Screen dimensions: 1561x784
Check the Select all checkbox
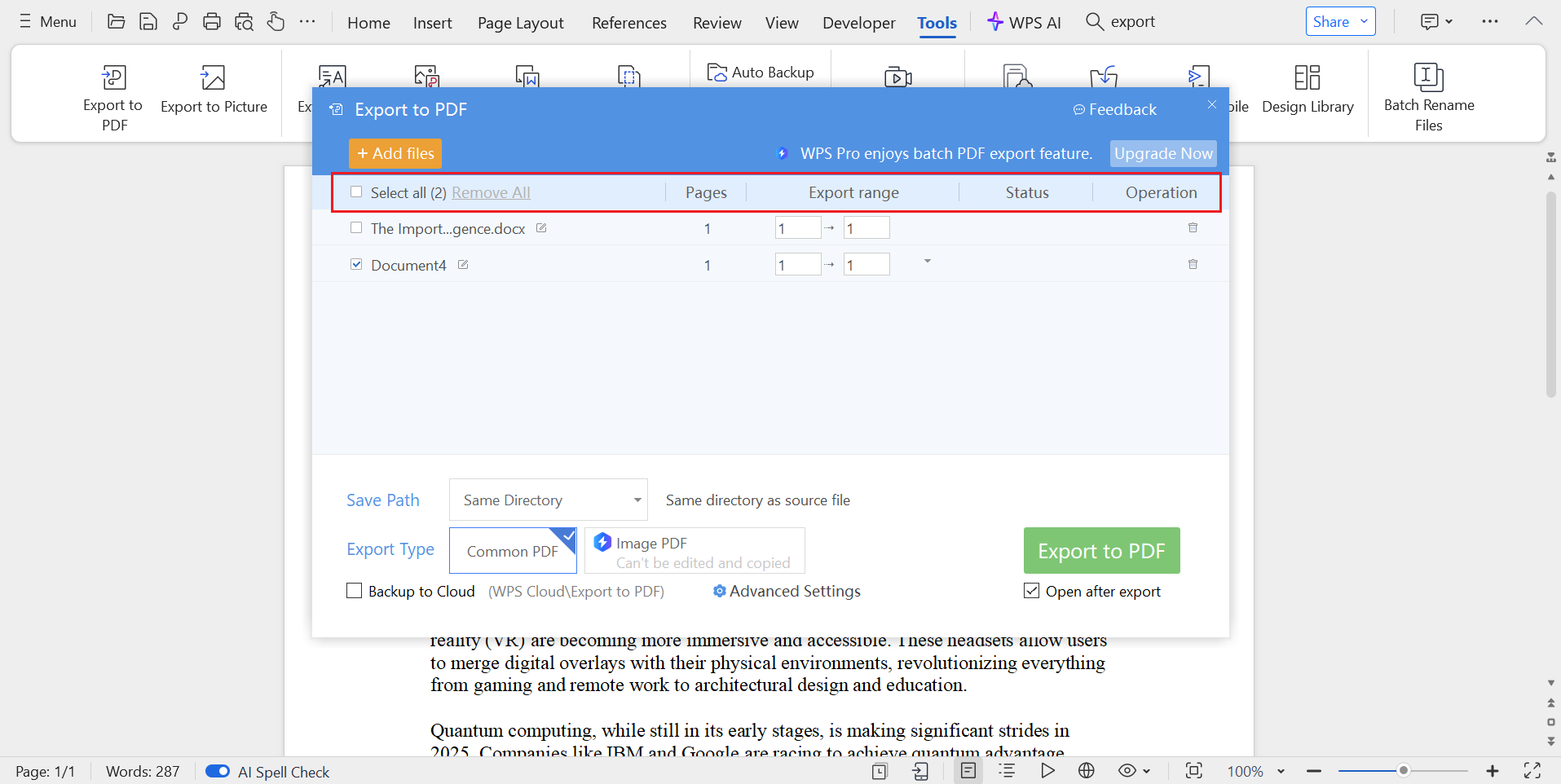click(356, 192)
